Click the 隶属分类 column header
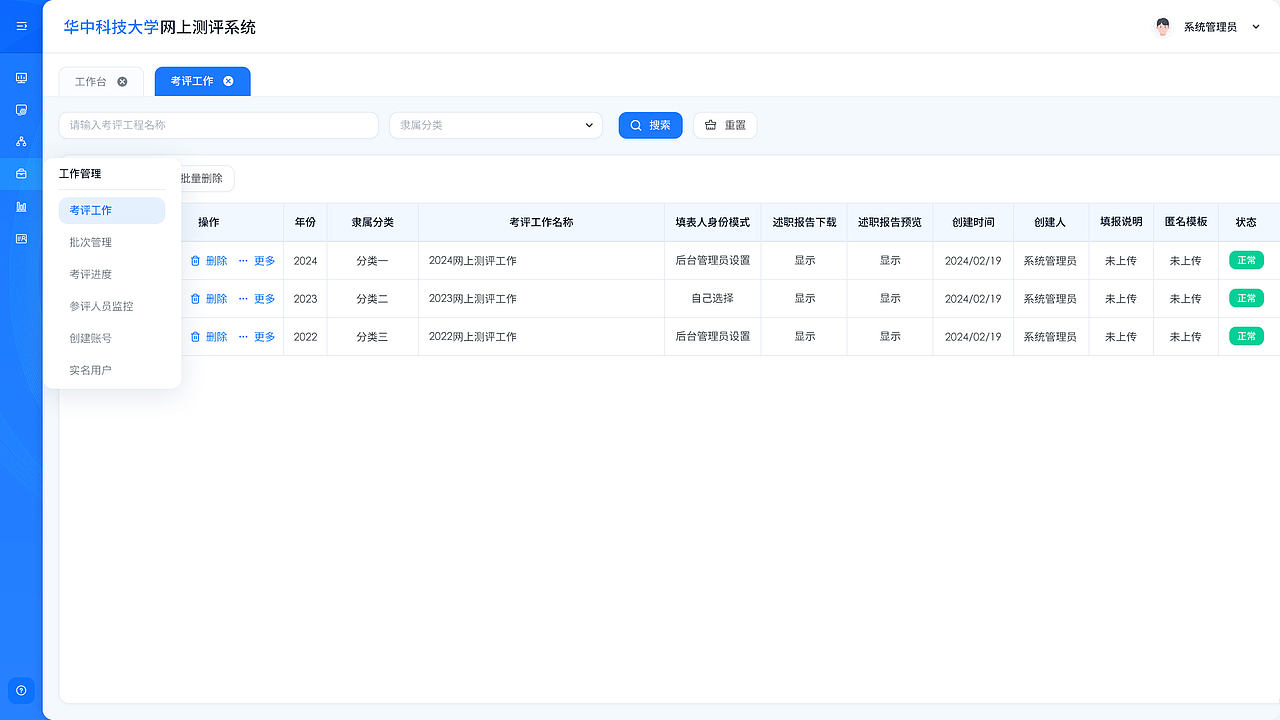This screenshot has width=1280, height=720. [x=373, y=222]
